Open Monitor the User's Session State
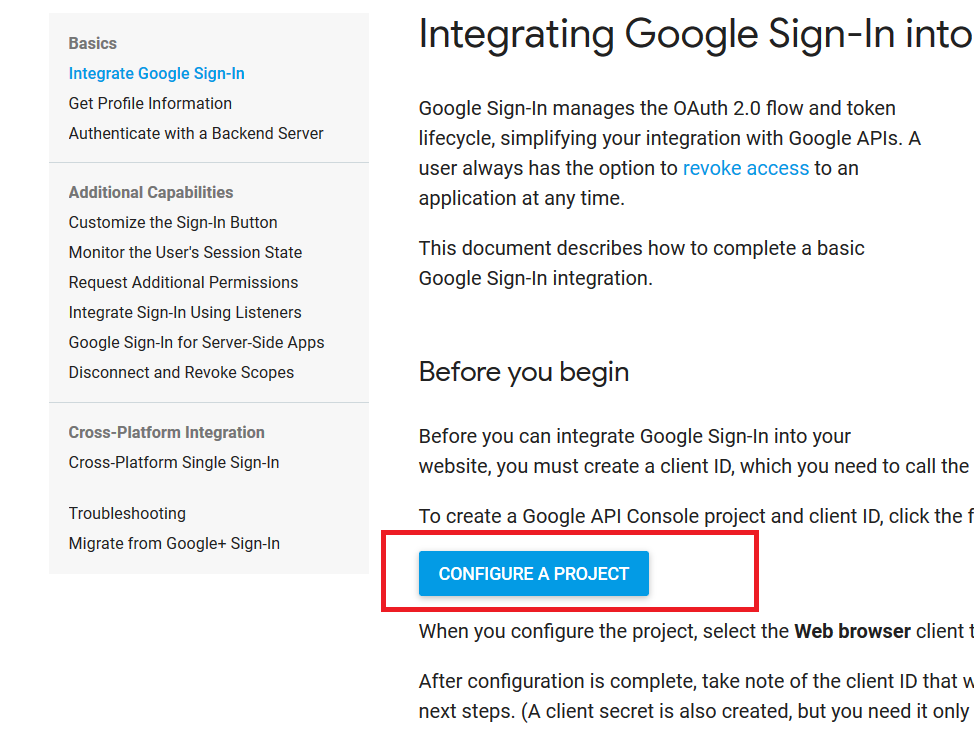Image resolution: width=974 pixels, height=729 pixels. point(185,252)
